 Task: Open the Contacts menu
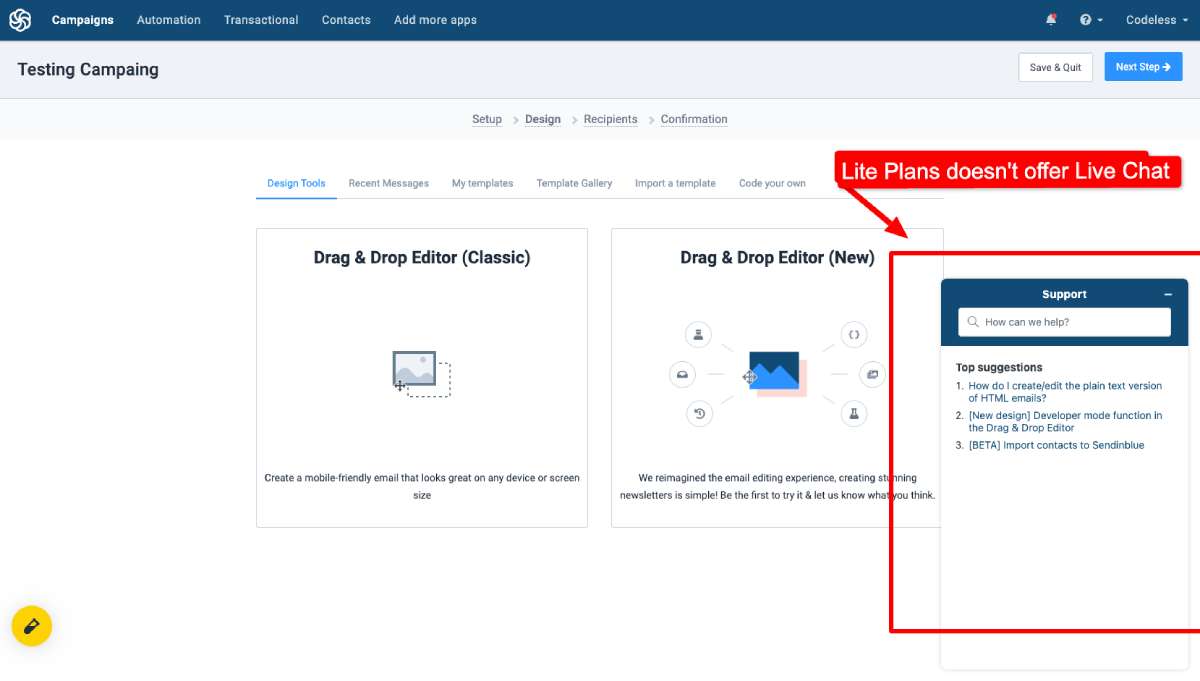[x=346, y=19]
